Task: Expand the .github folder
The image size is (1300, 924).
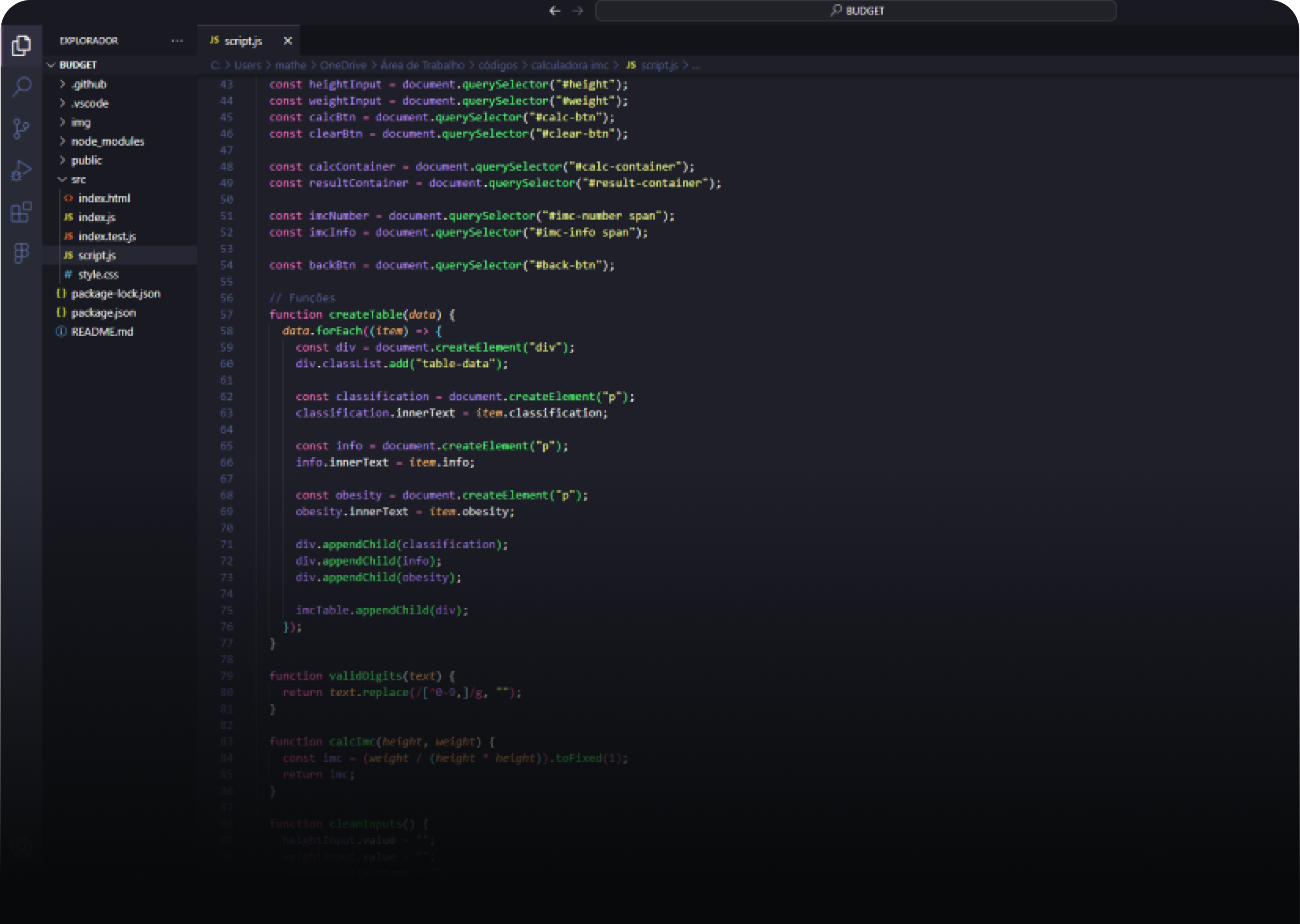Action: pos(89,84)
